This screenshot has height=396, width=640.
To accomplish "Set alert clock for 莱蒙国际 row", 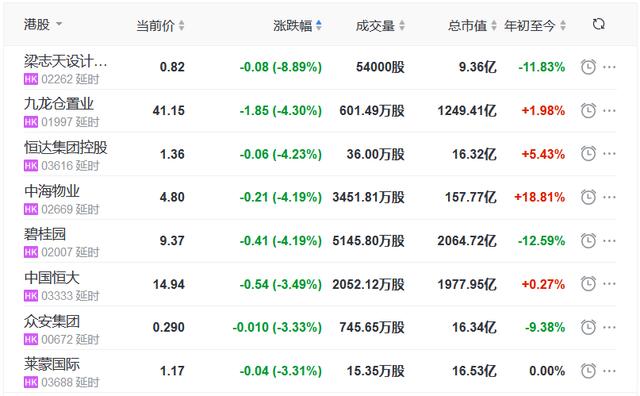I will pyautogui.click(x=588, y=371).
